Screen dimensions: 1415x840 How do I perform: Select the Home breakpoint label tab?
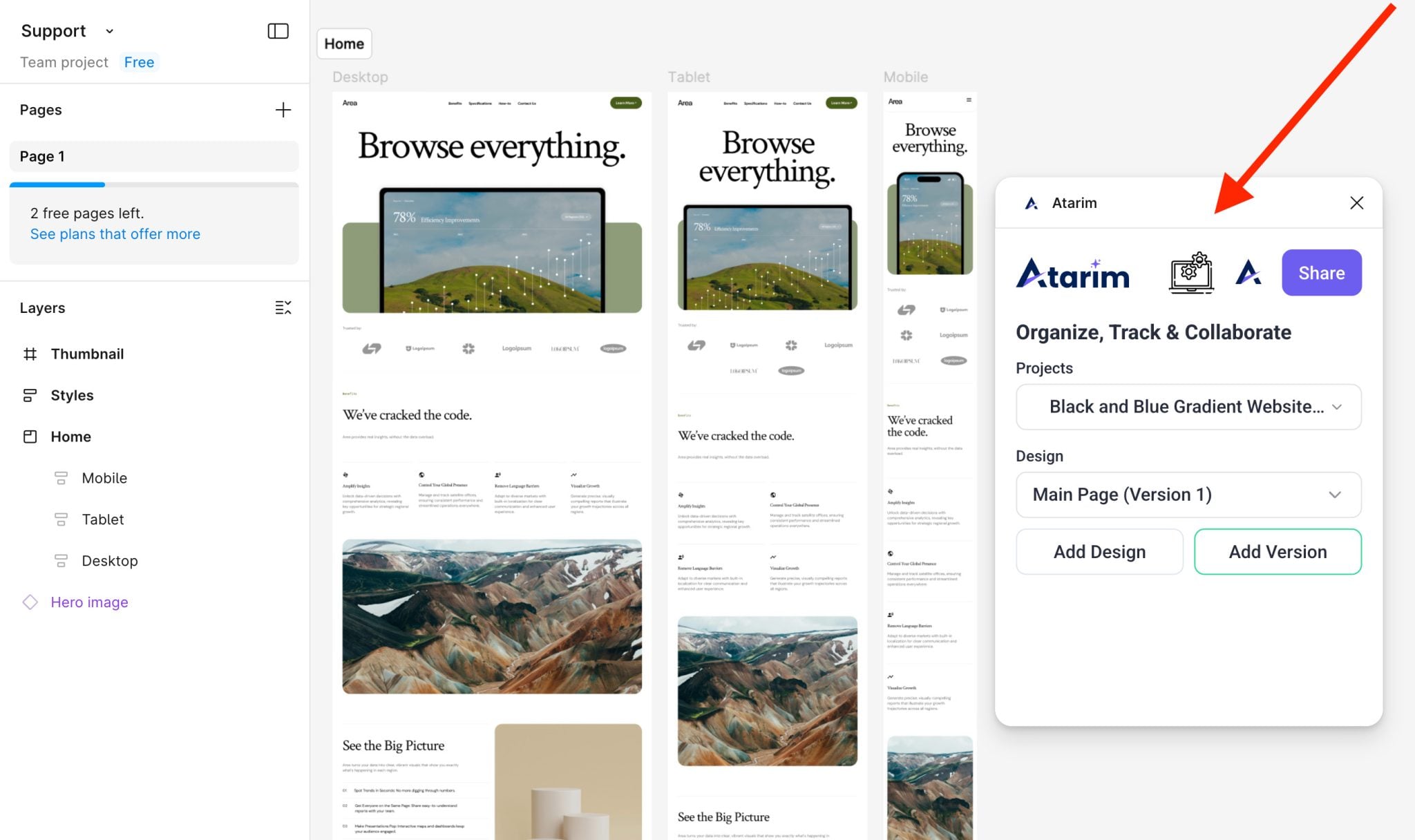pos(344,44)
